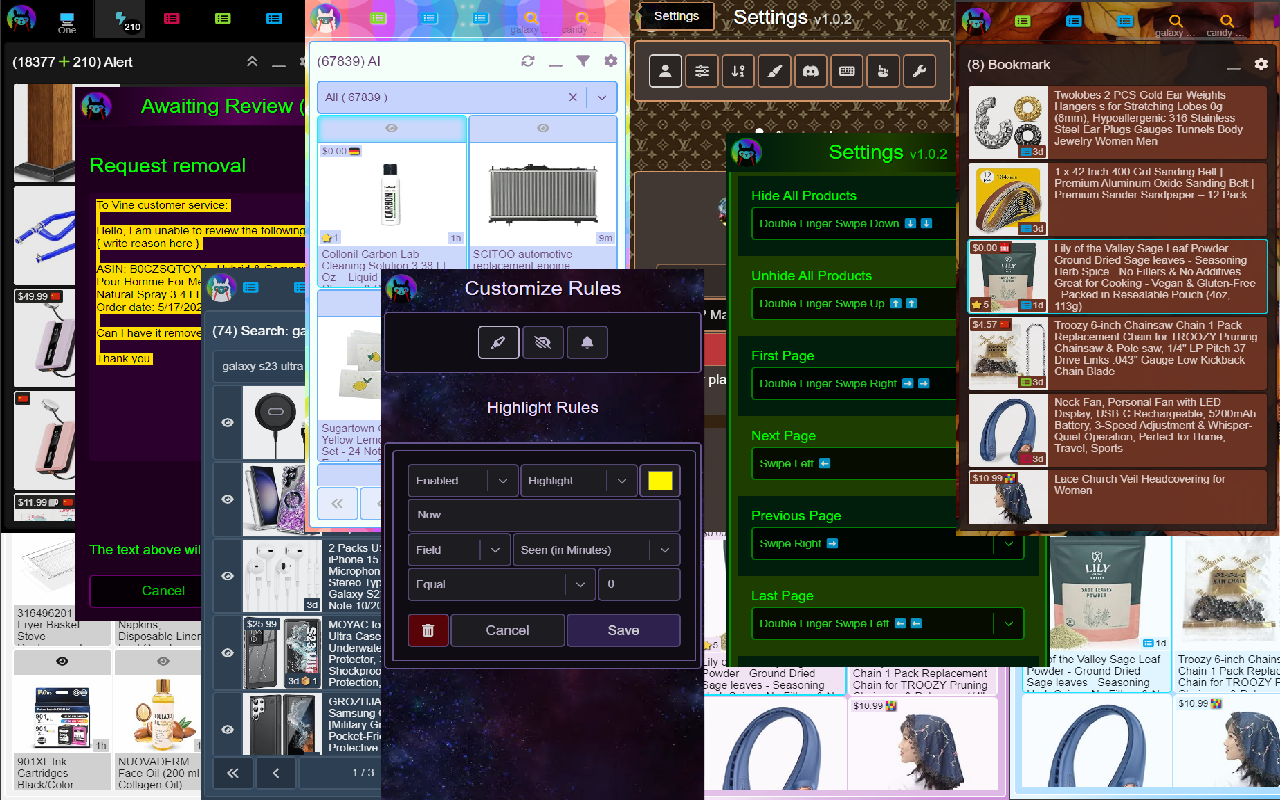Go to previous page in the Search panel
This screenshot has height=800, width=1280.
click(x=276, y=773)
